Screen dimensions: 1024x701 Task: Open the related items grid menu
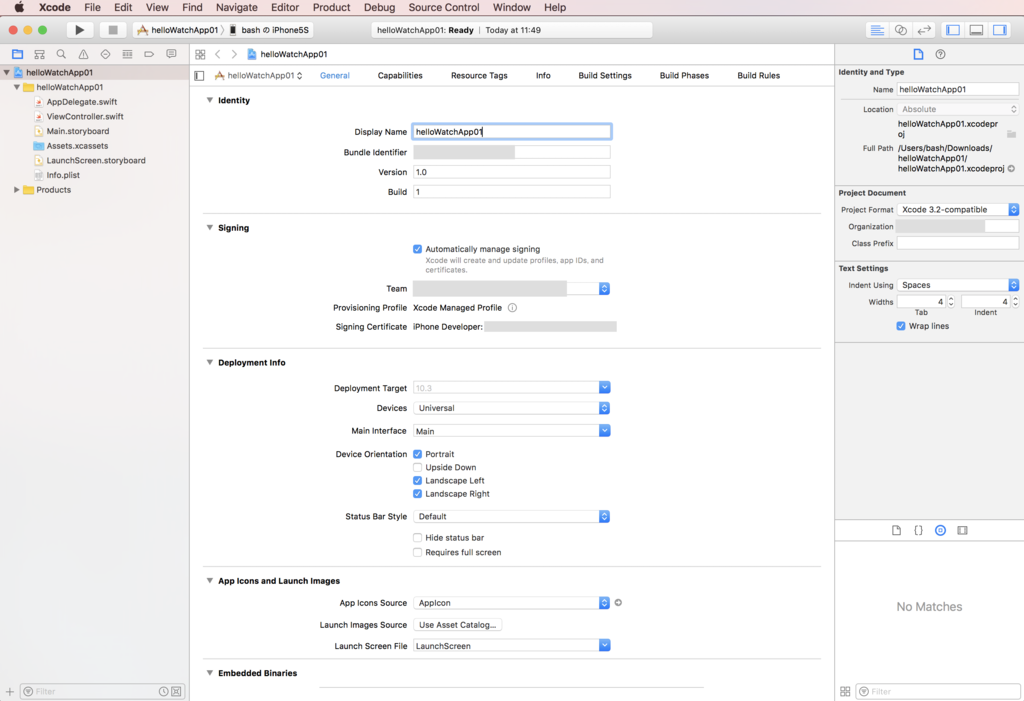click(x=200, y=54)
